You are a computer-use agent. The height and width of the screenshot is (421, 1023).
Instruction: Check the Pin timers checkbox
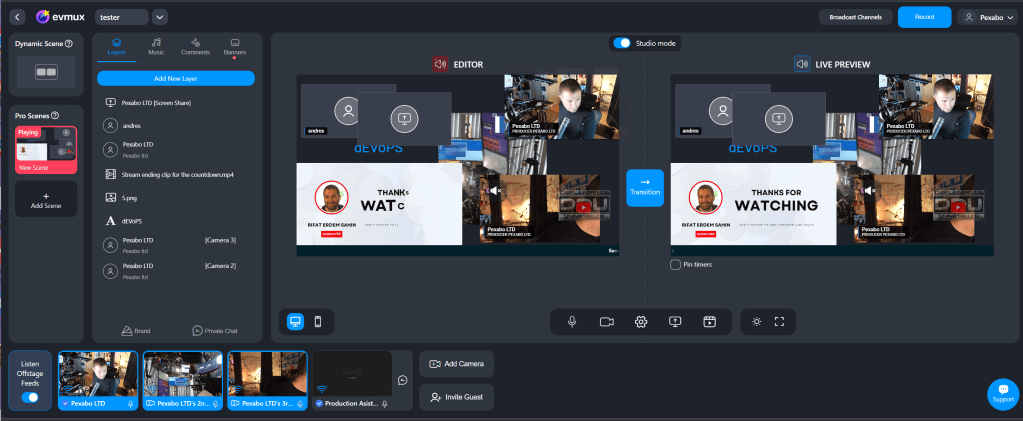675,265
